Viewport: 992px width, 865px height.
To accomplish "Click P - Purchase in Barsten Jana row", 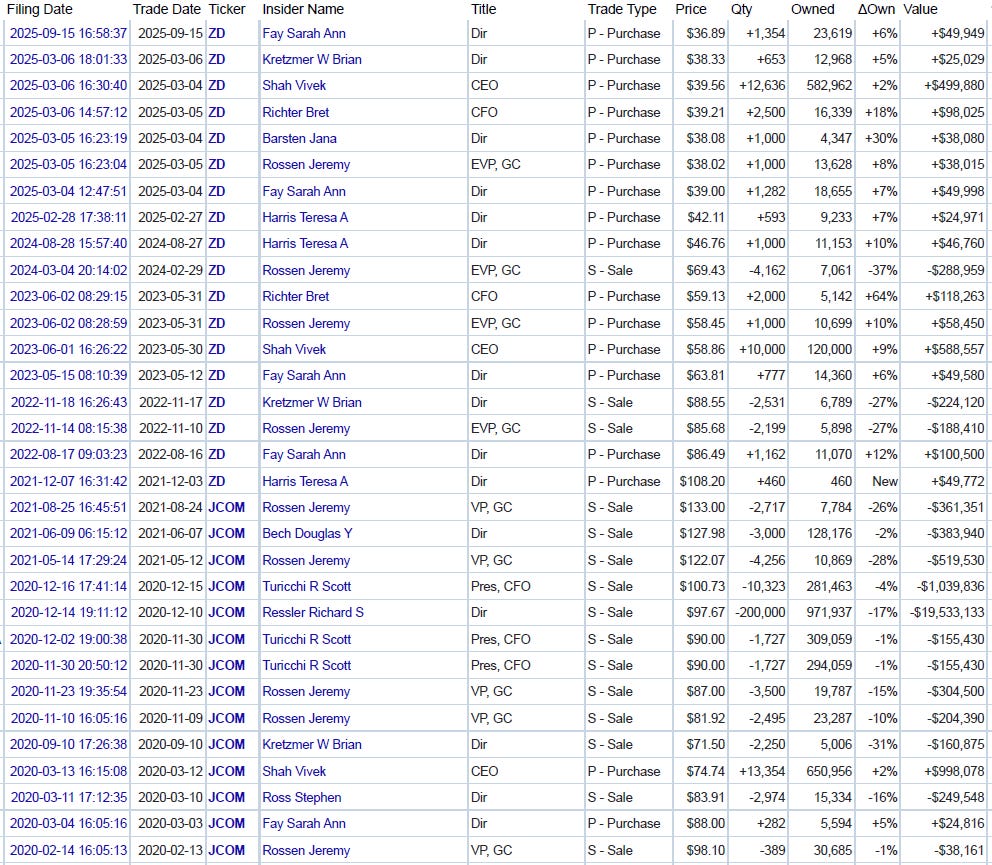I will point(624,139).
